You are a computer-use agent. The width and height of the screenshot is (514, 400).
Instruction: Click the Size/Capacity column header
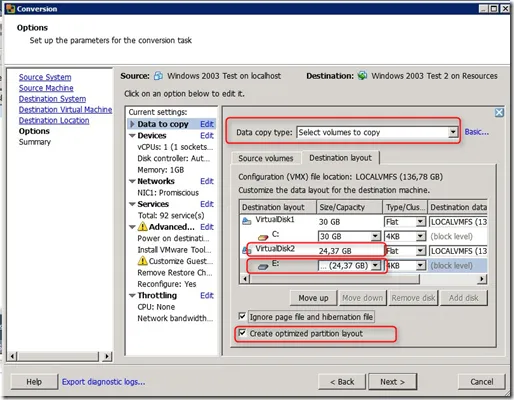coord(349,207)
